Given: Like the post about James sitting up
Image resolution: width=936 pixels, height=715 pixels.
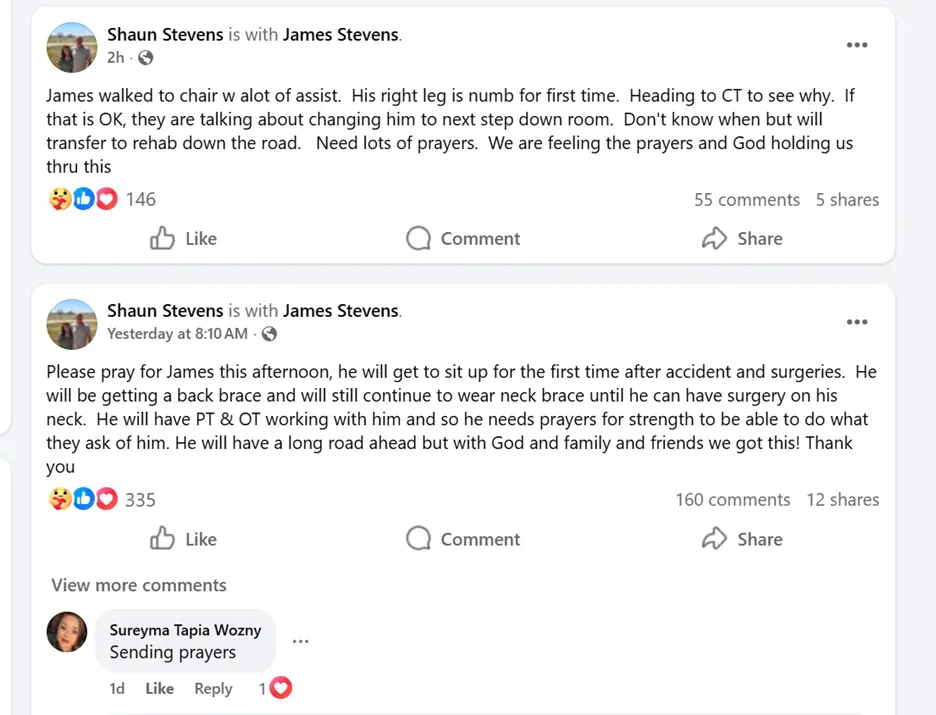Looking at the screenshot, I should [183, 539].
